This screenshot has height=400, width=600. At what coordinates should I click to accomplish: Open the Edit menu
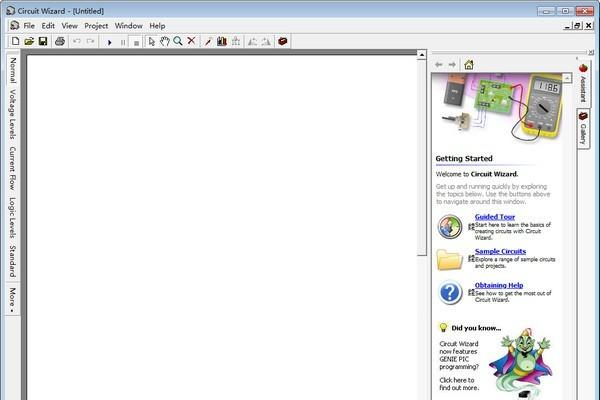48,26
